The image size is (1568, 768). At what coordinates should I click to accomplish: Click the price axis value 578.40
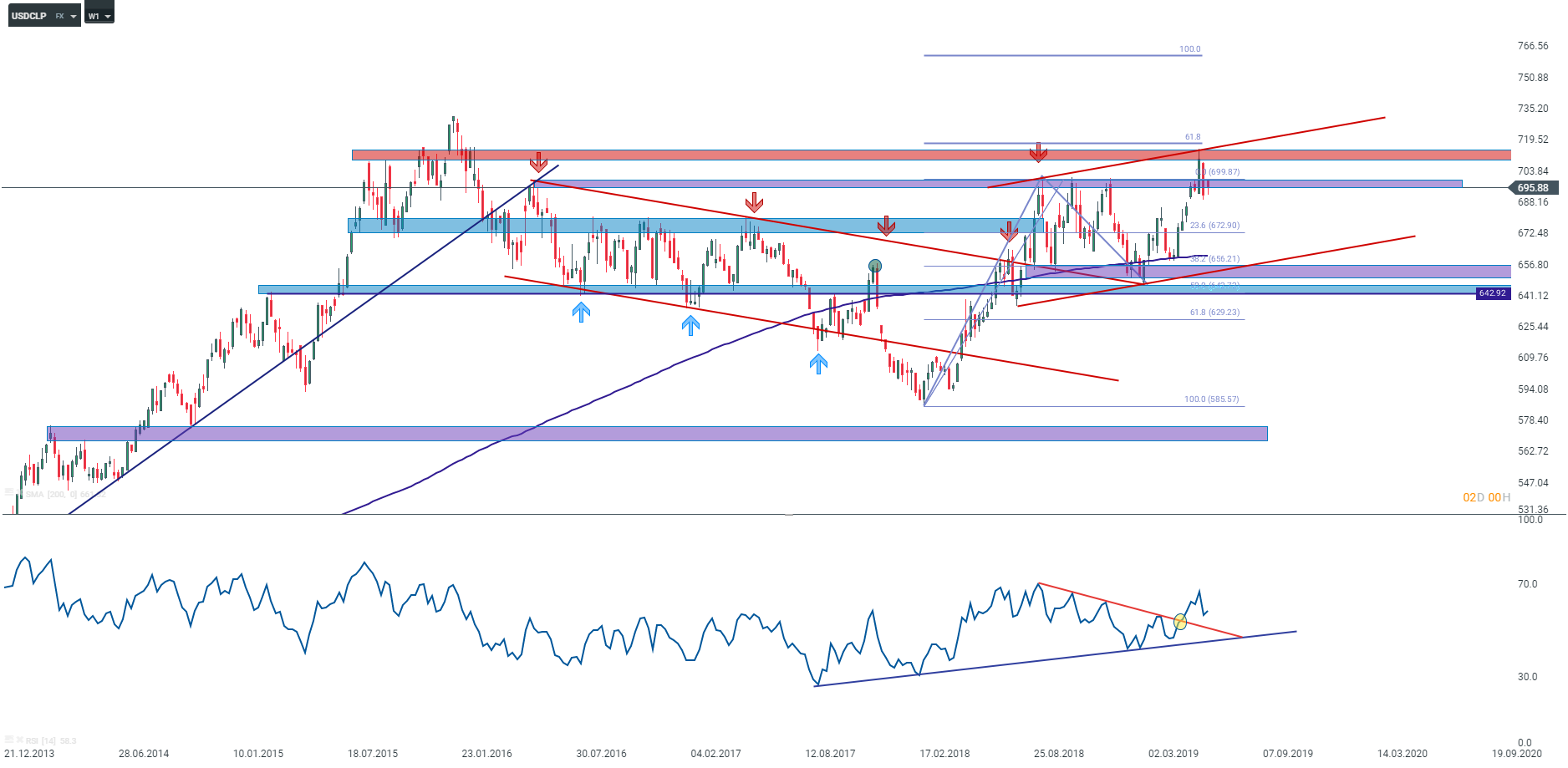pos(1533,420)
